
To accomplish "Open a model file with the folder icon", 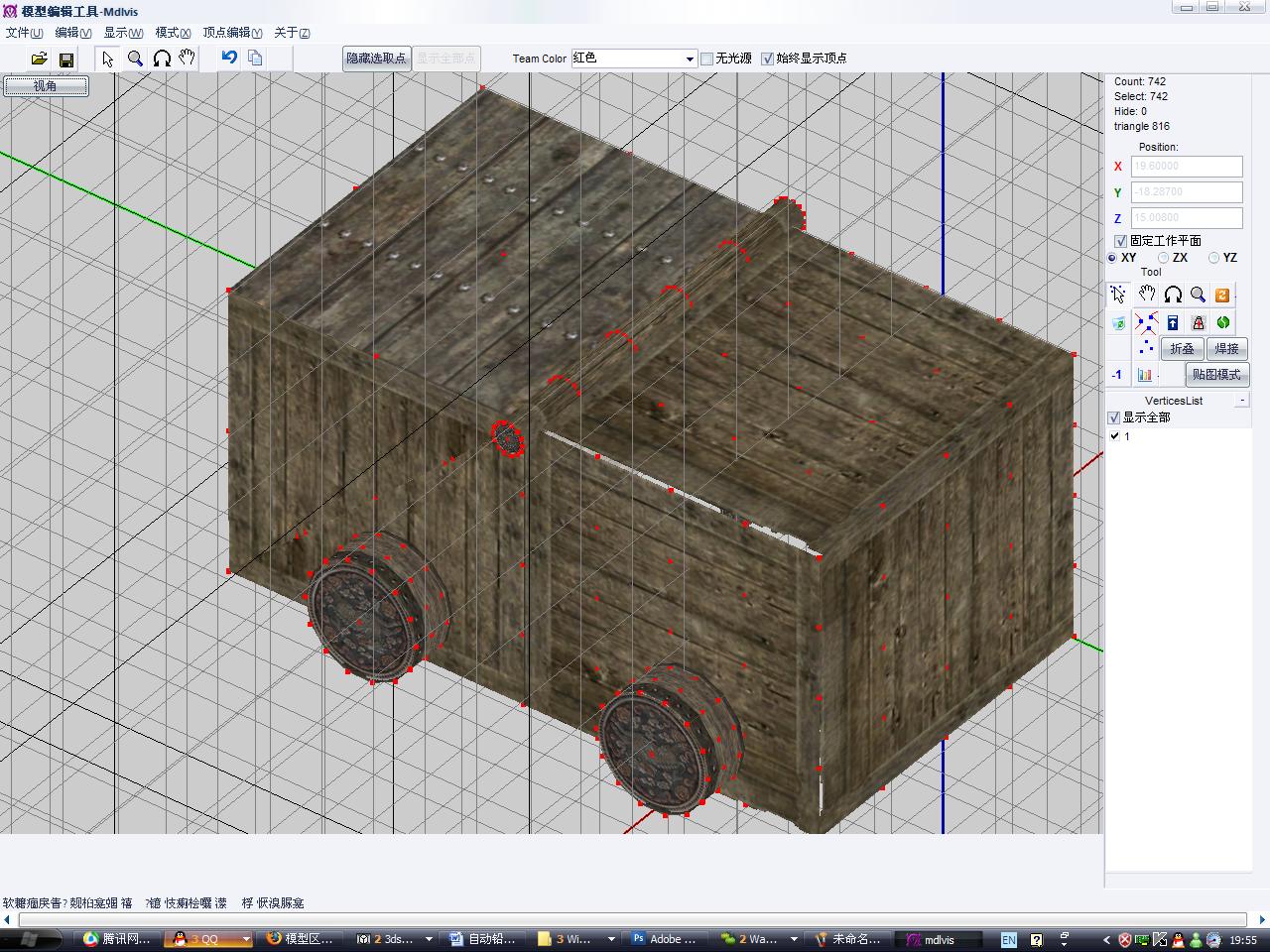I will (39, 59).
